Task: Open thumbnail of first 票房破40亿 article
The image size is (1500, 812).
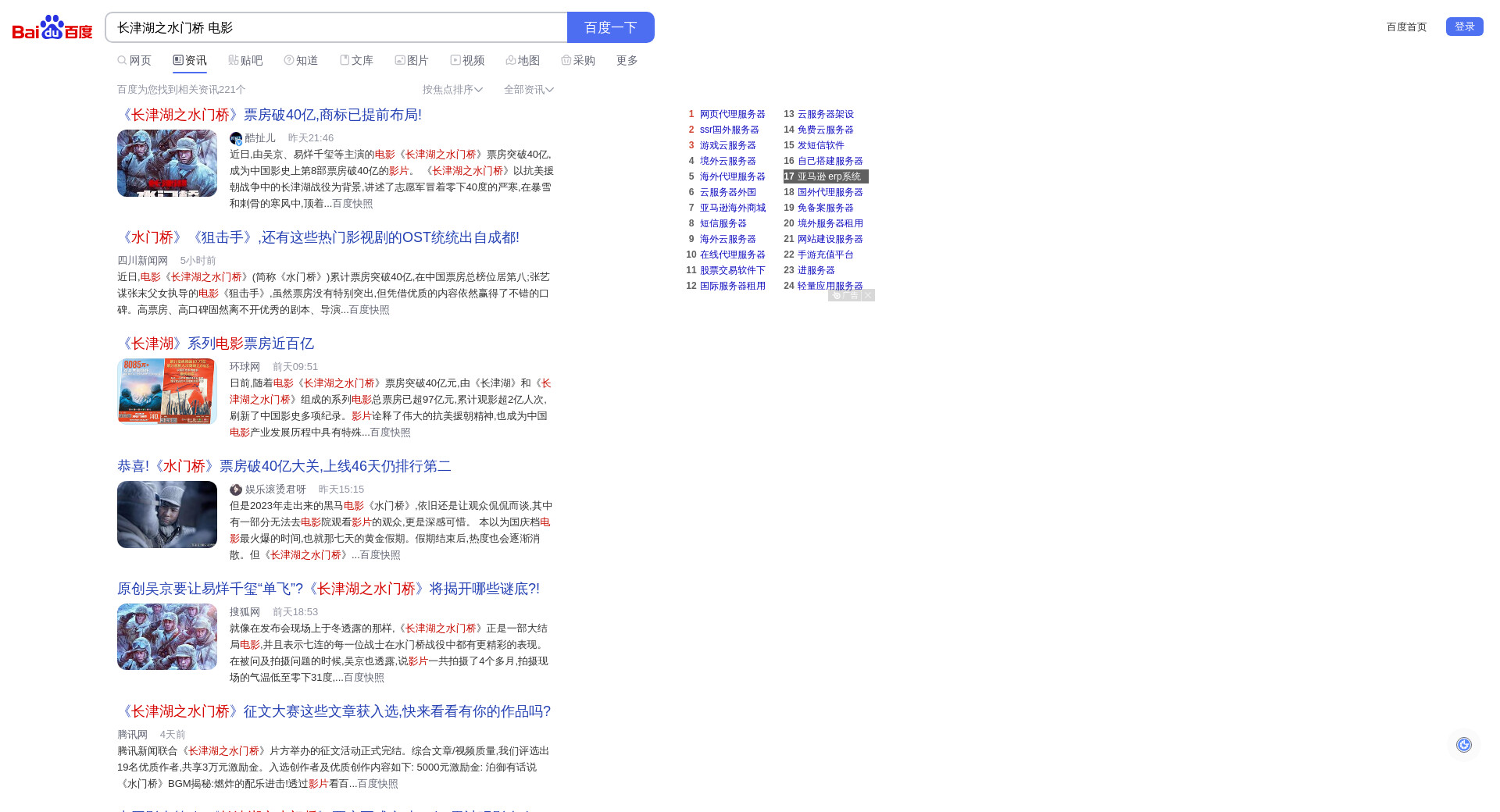Action: point(167,163)
